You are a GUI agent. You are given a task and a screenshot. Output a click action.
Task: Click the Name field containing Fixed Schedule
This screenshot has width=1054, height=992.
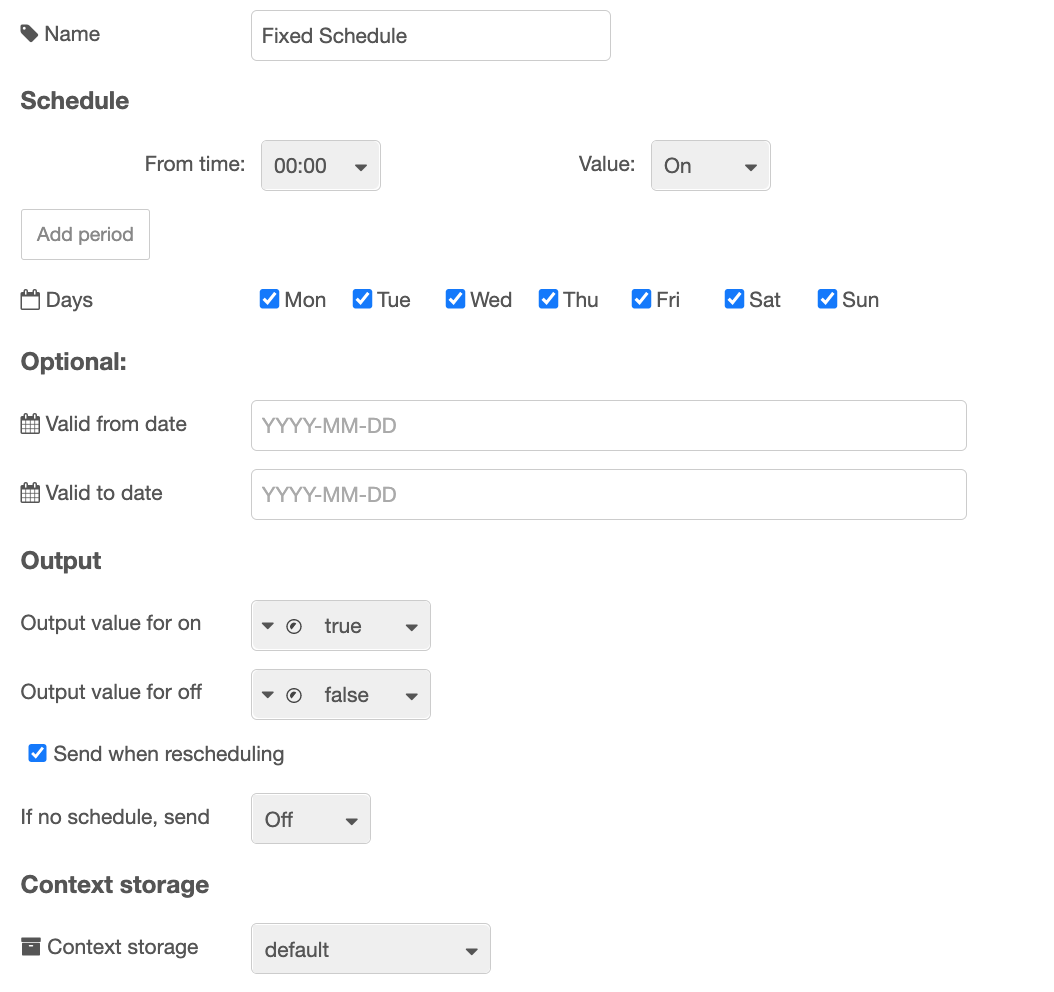(x=431, y=36)
